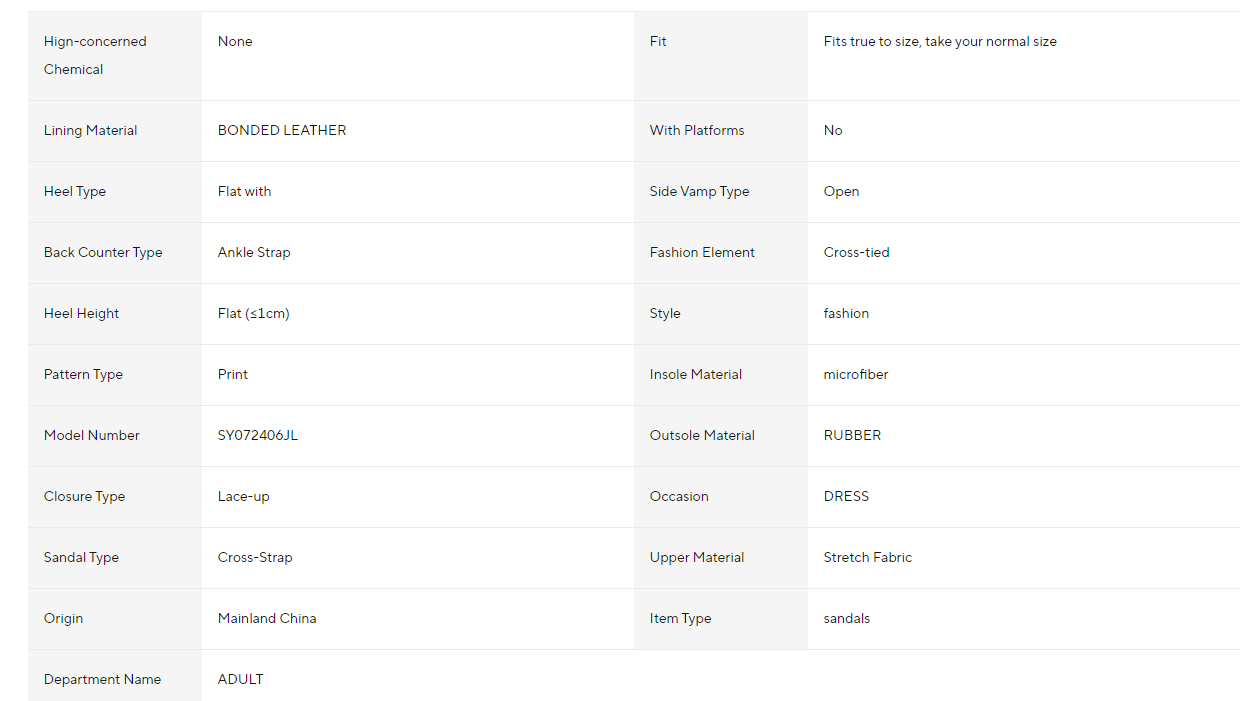Click the 'Cross-tied' fashion element value
Viewport: 1254px width, 701px height.
[857, 253]
